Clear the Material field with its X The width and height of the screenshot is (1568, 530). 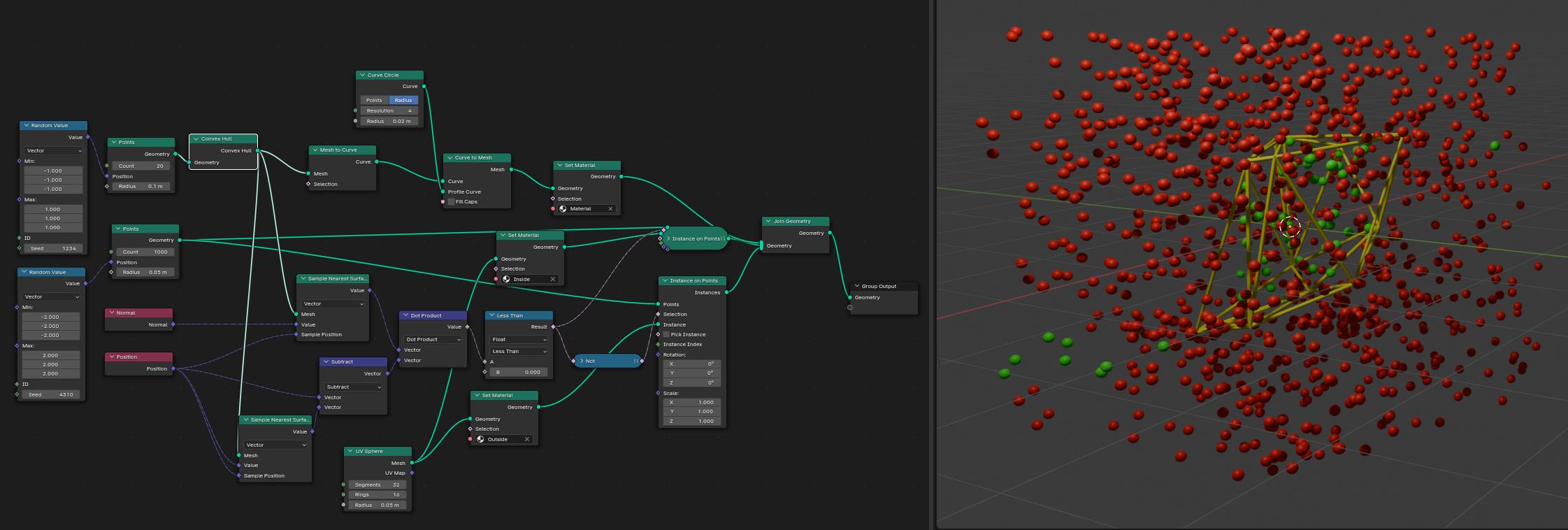(610, 208)
